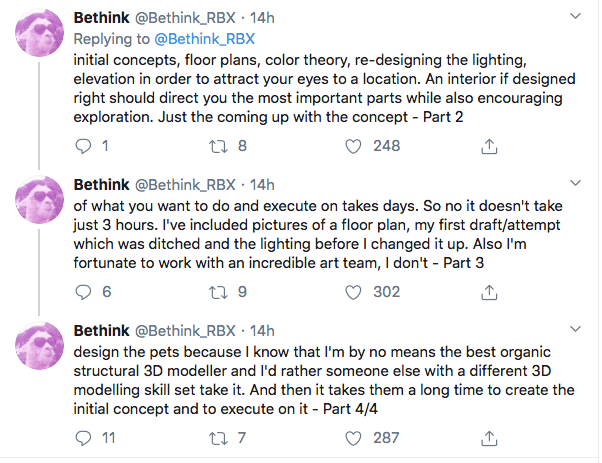
Task: Reply to the Part 2 tweet
Action: click(83, 146)
